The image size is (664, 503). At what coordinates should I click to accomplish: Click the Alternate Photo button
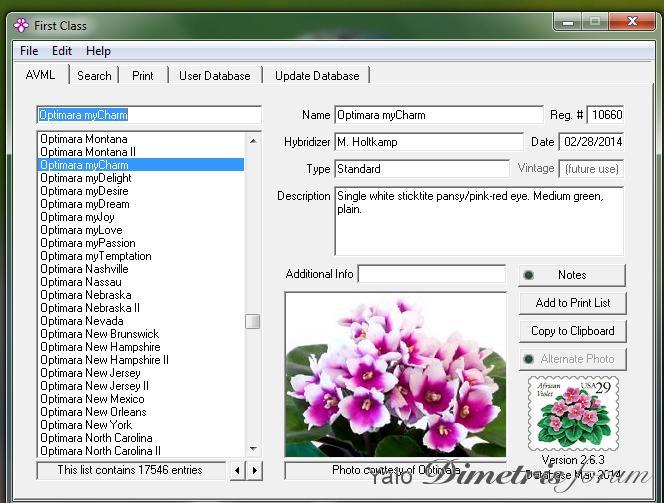573,359
